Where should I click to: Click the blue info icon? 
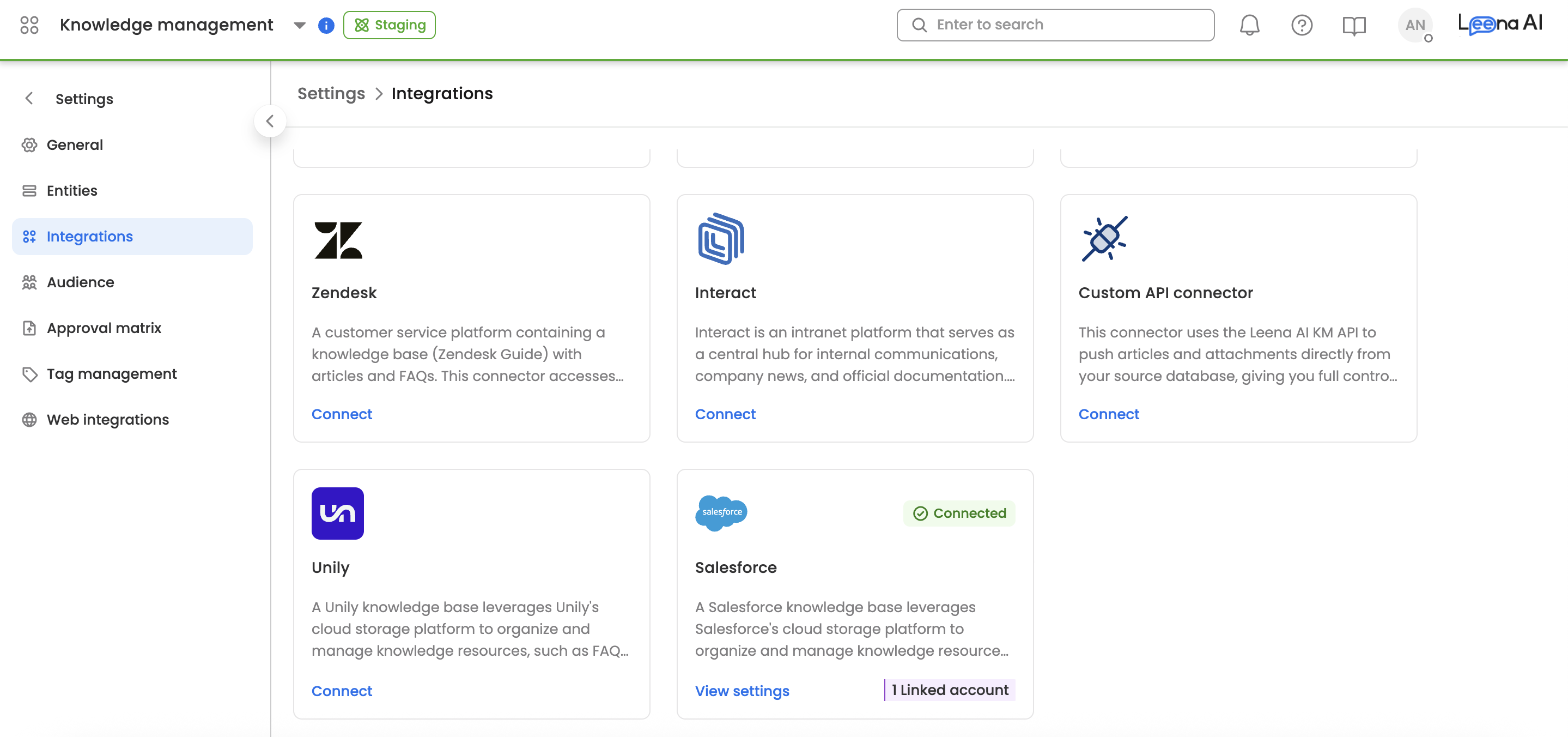[326, 26]
